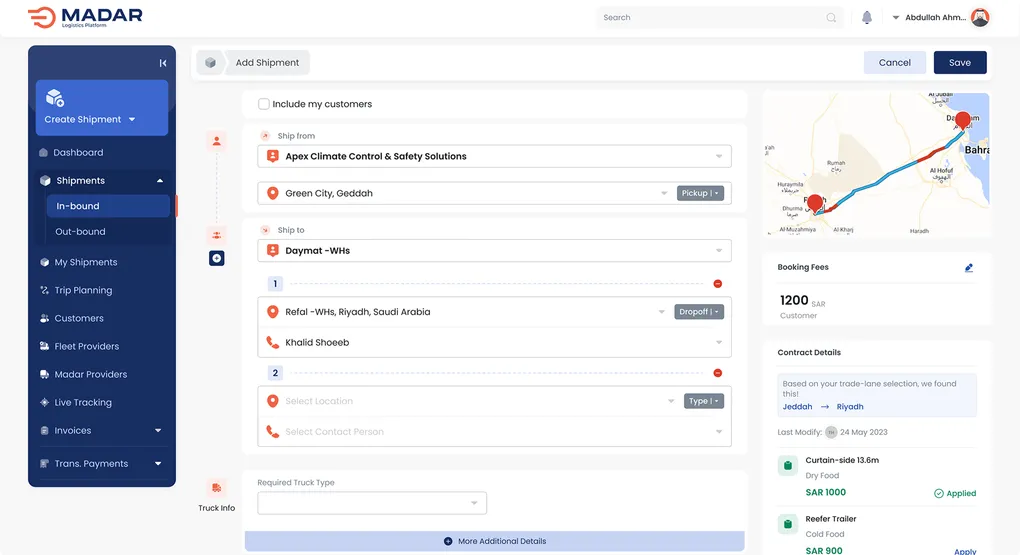This screenshot has width=1020, height=555.
Task: Click the blue add stop plus icon
Action: click(x=217, y=258)
